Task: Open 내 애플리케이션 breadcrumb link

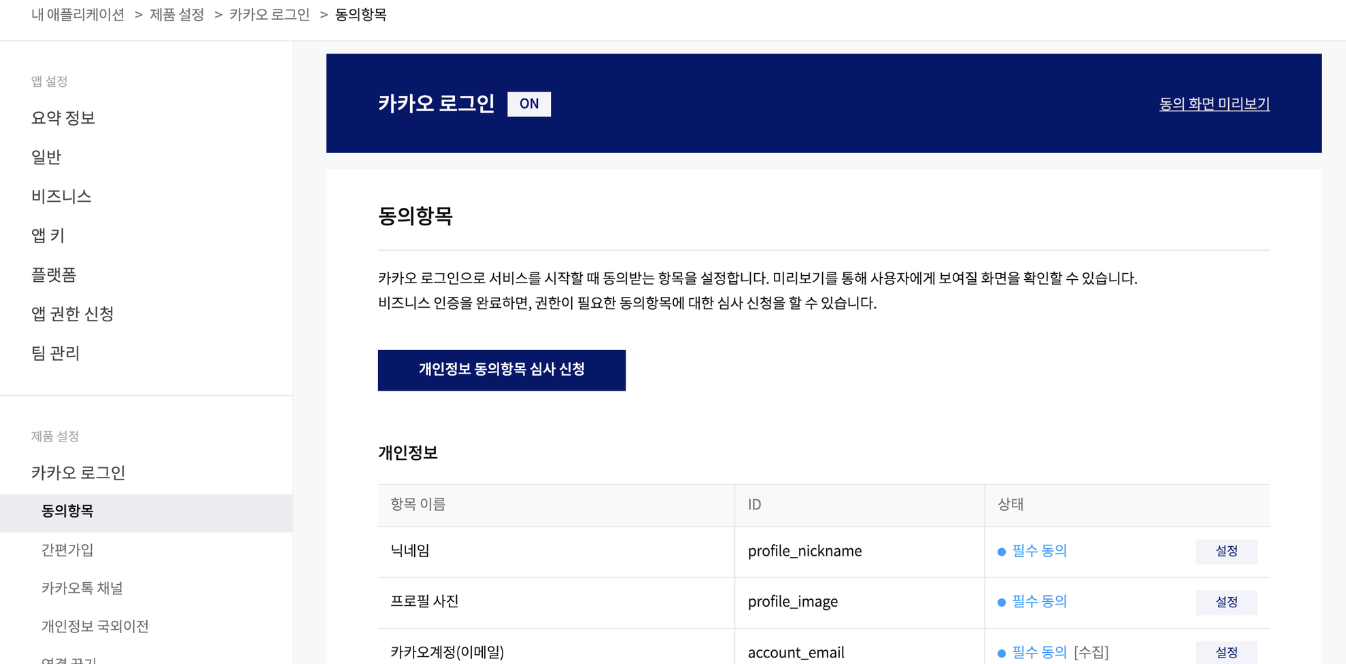Action: (78, 15)
